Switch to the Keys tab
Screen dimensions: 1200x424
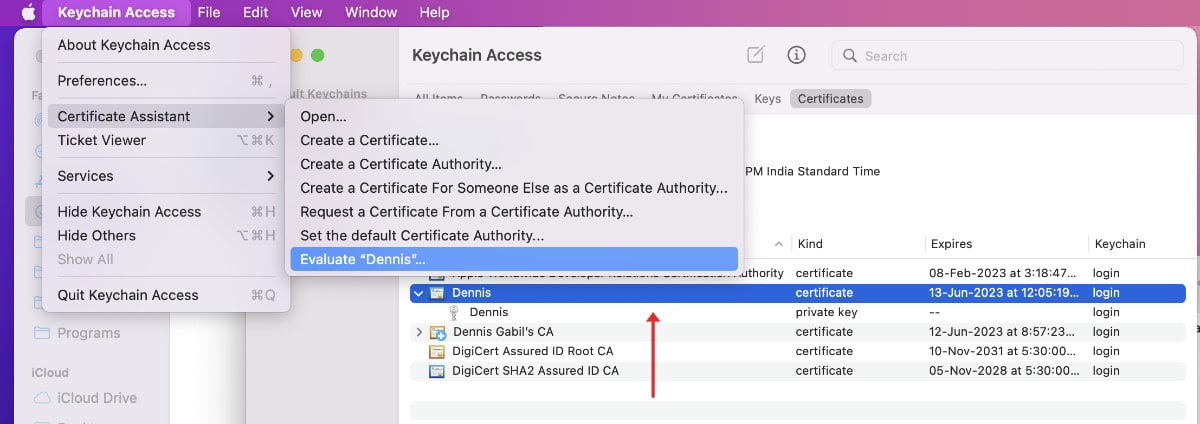[x=767, y=99]
